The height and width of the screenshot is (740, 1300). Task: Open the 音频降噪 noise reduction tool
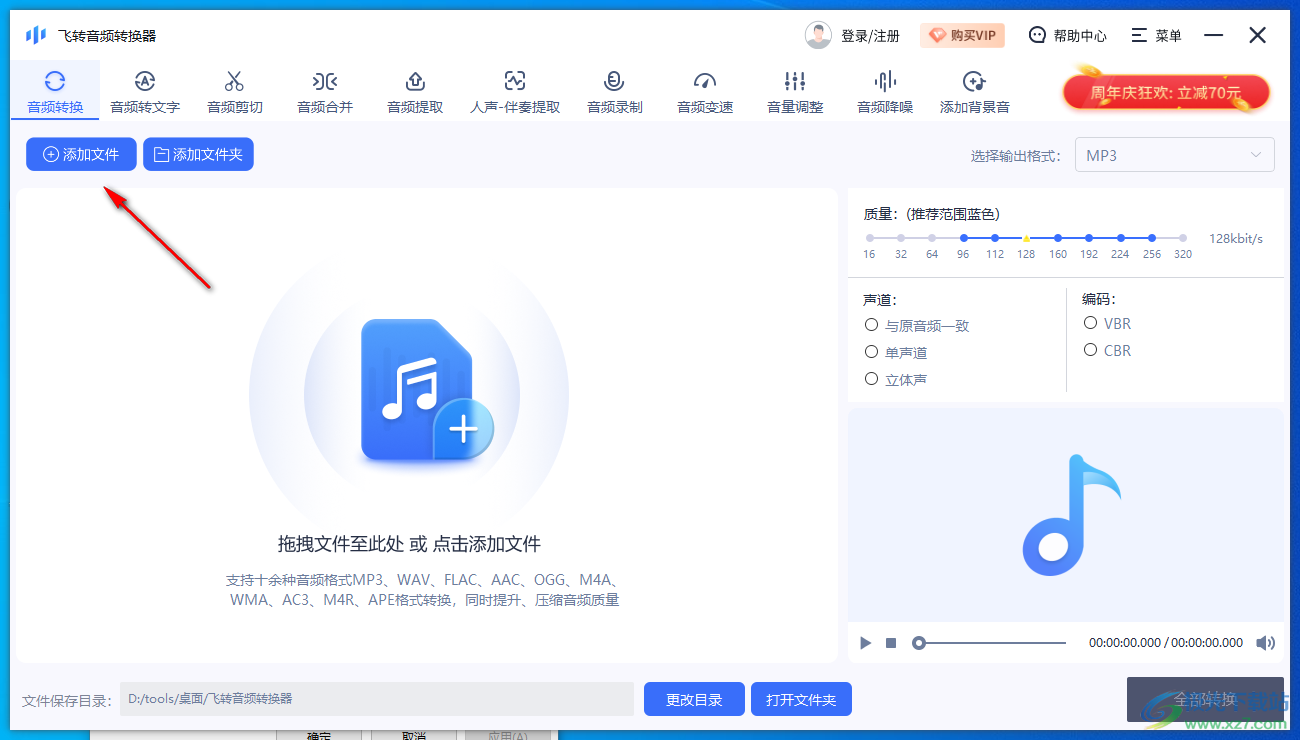[x=884, y=90]
